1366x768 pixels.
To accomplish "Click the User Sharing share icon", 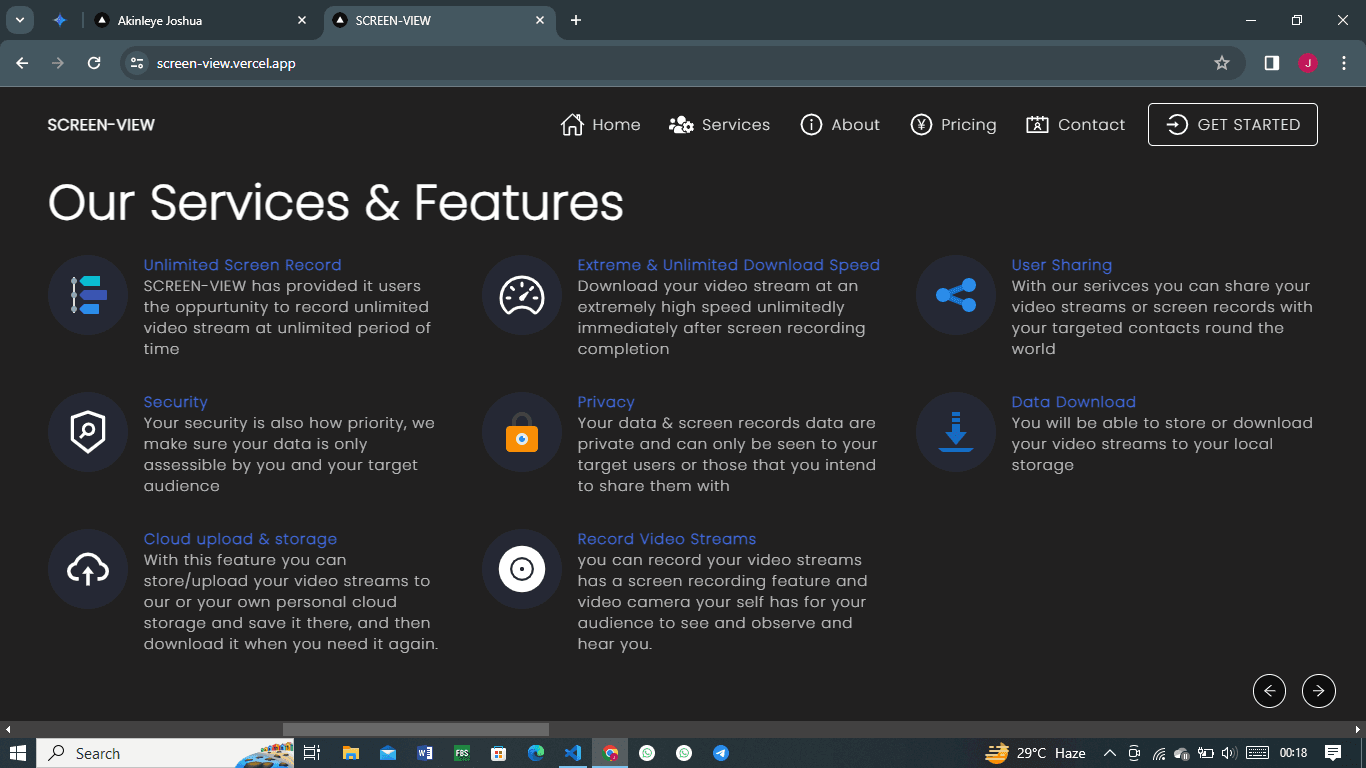I will 956,295.
